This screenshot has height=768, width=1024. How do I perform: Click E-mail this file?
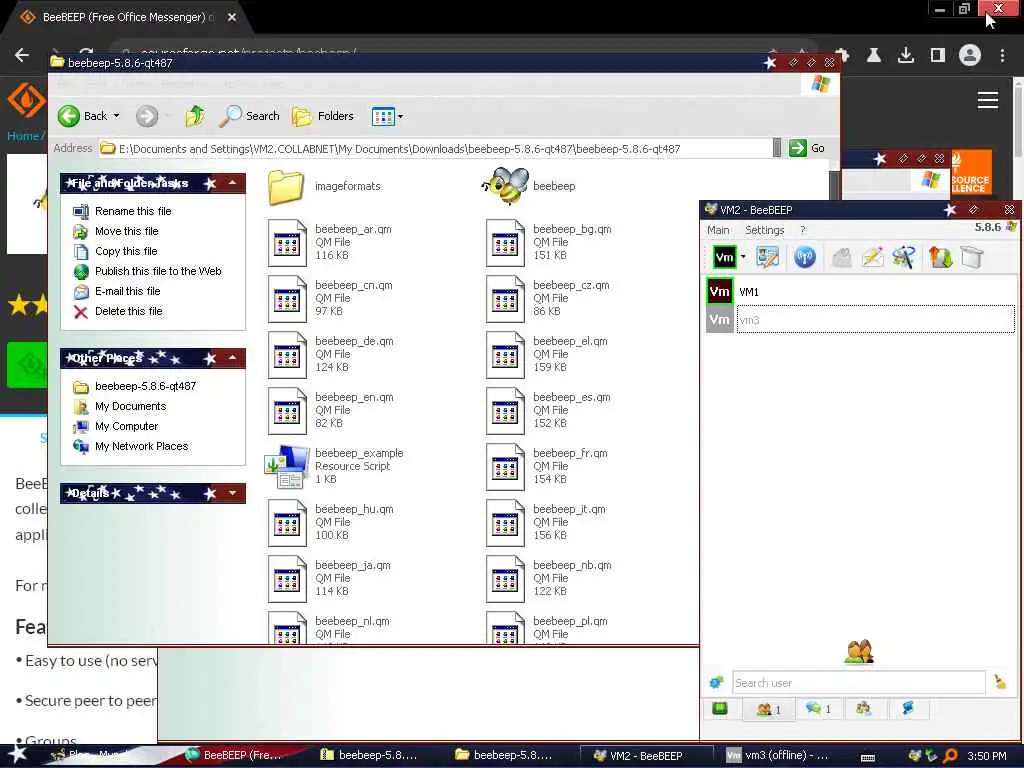[127, 291]
